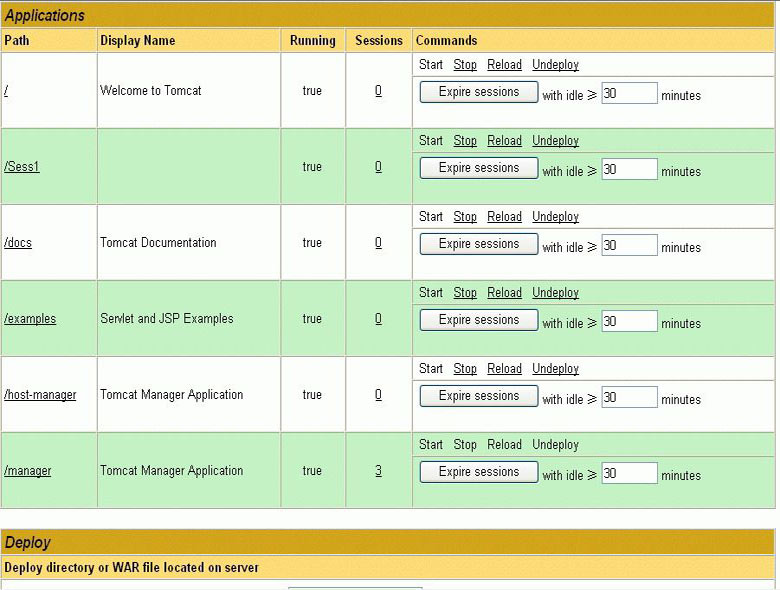Click the root "/" path link
This screenshot has height=590, width=780.
[6, 91]
